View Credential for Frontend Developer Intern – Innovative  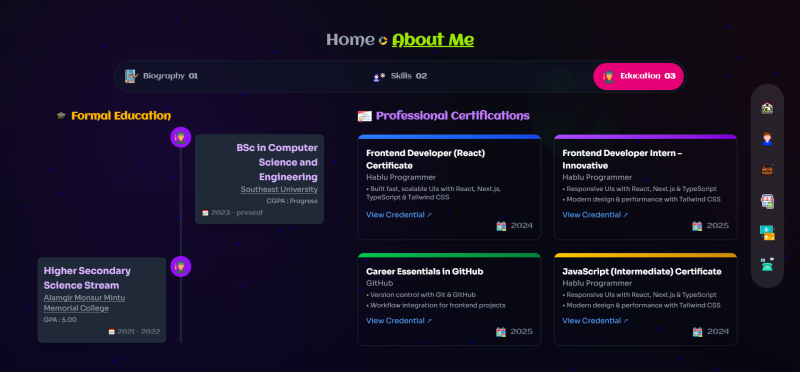[595, 215]
